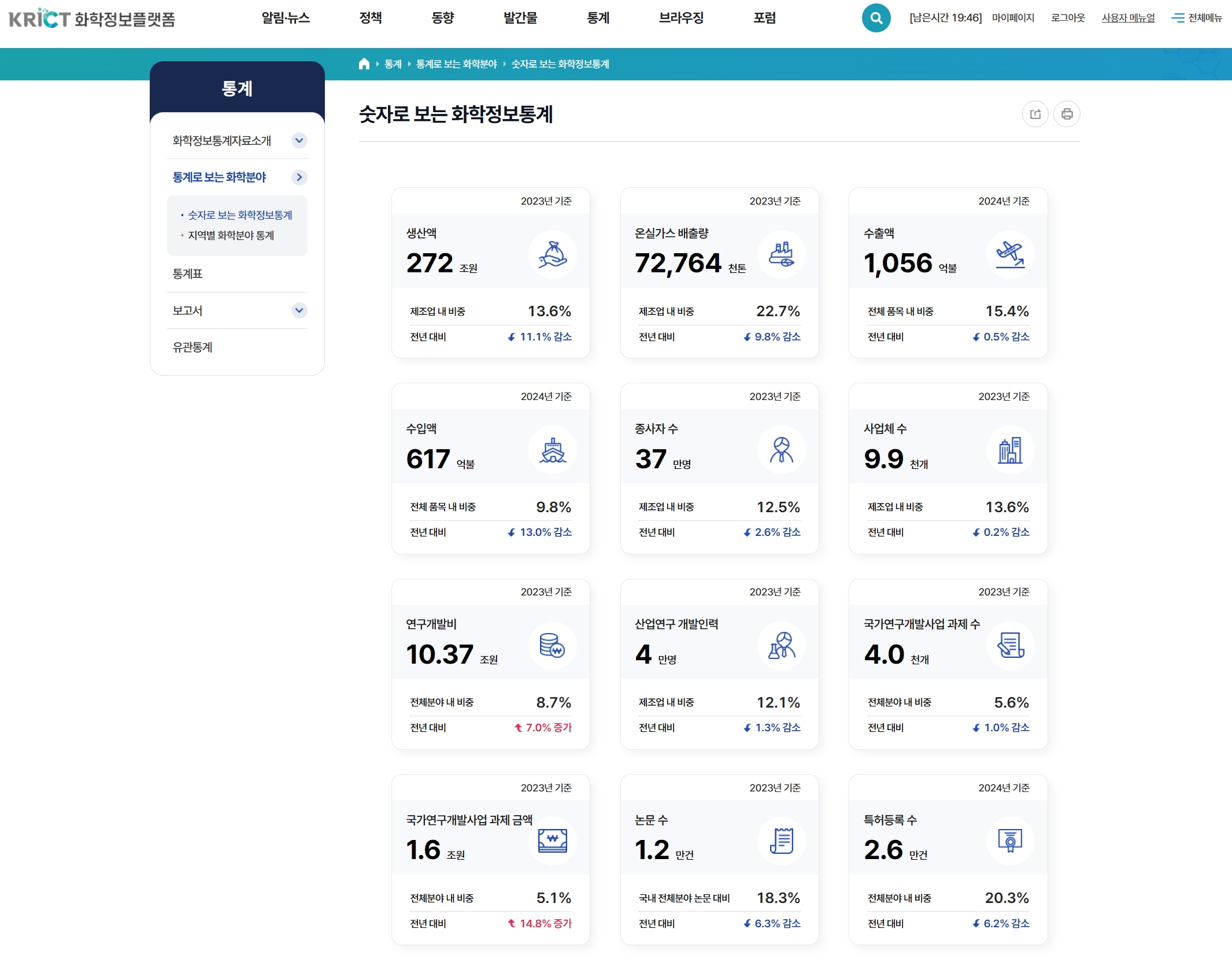The image size is (1232, 977).
Task: Expand the 화학정보통계자료소개 sidebar section
Action: pyautogui.click(x=299, y=140)
